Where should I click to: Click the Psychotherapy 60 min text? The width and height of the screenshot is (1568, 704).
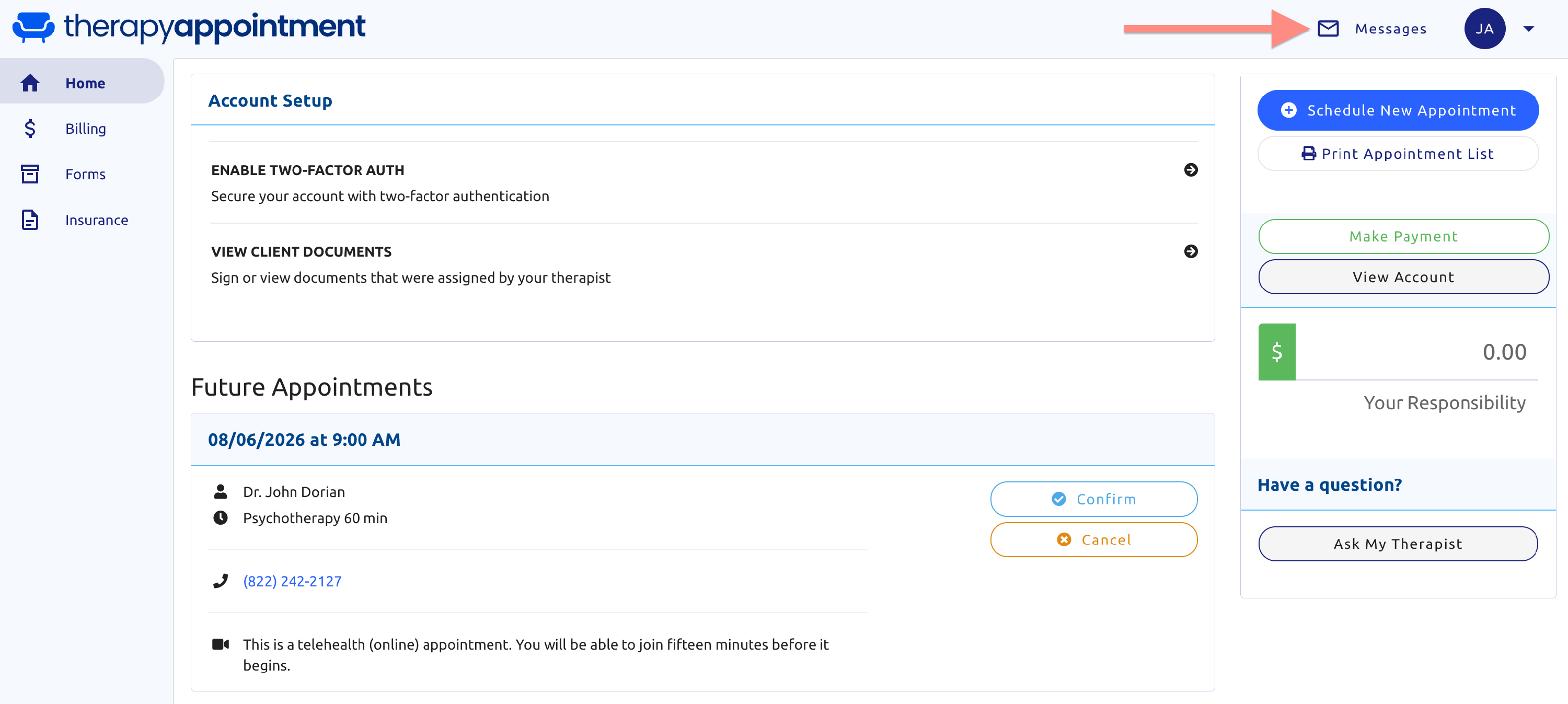(315, 518)
